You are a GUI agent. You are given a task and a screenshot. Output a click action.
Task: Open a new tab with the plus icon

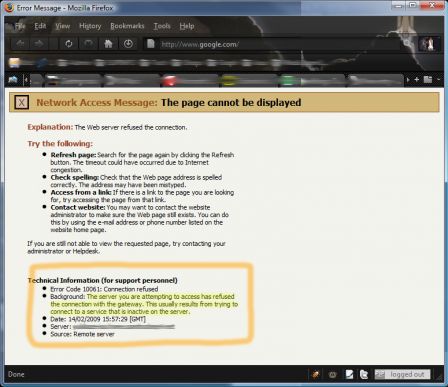click(x=417, y=79)
